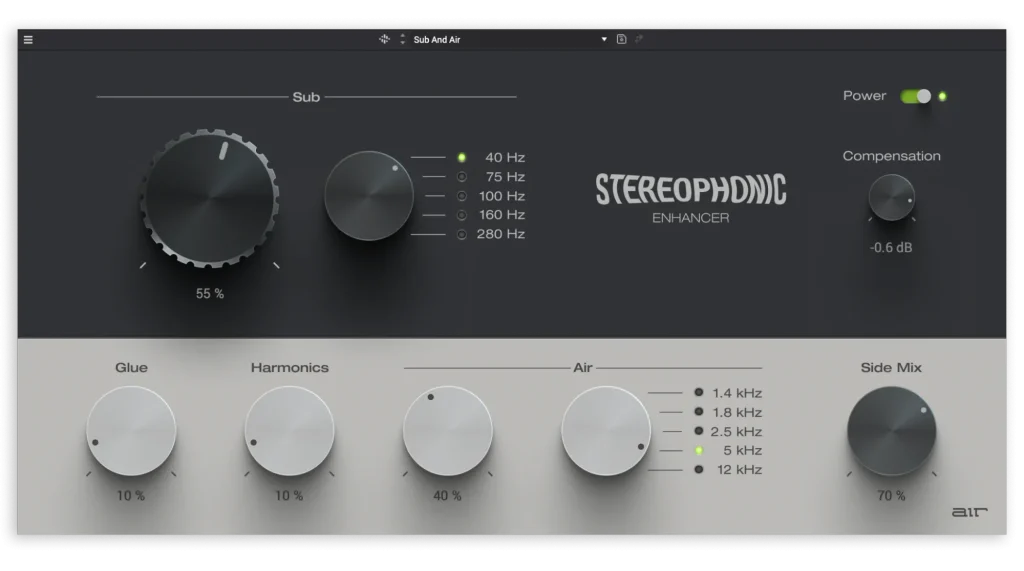Click the Compensation label
1024x571 pixels.
click(x=891, y=156)
